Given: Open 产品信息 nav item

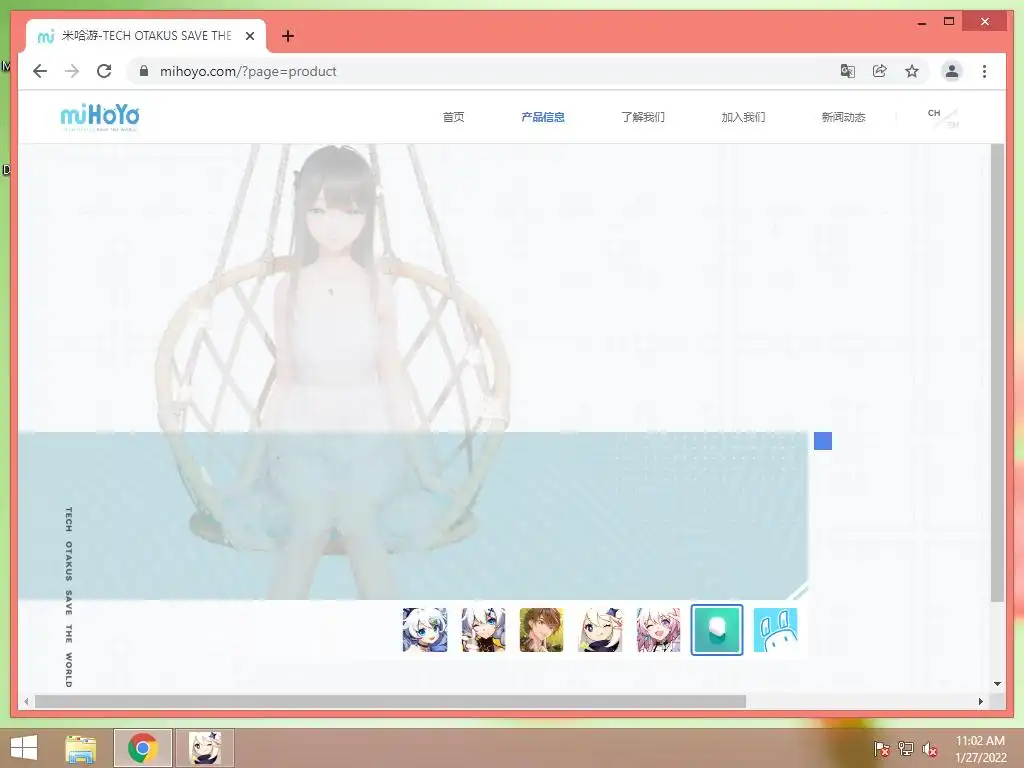Looking at the screenshot, I should click(x=543, y=117).
